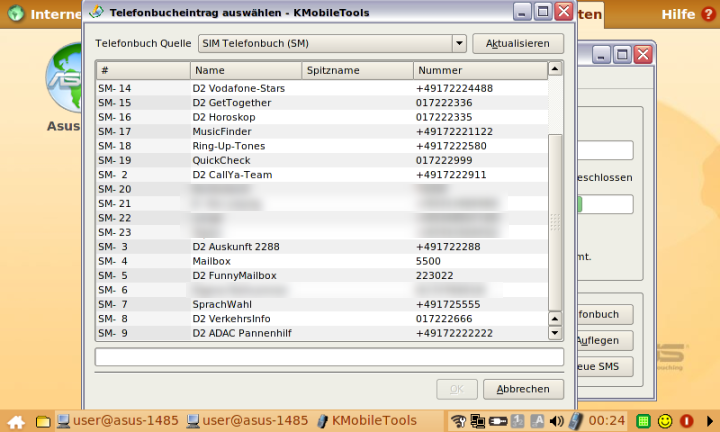Click the KMobileTools title bar icon
This screenshot has width=720, height=432.
point(96,12)
